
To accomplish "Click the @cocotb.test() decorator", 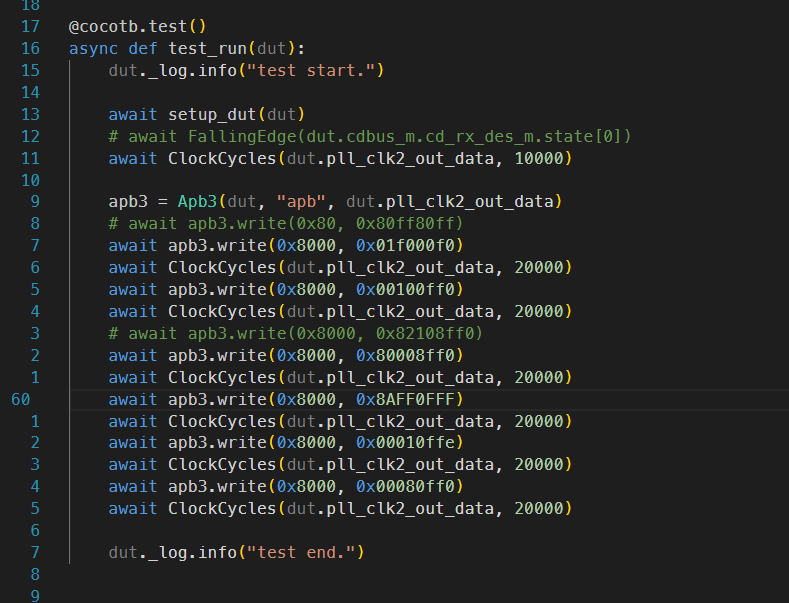I will [x=137, y=26].
